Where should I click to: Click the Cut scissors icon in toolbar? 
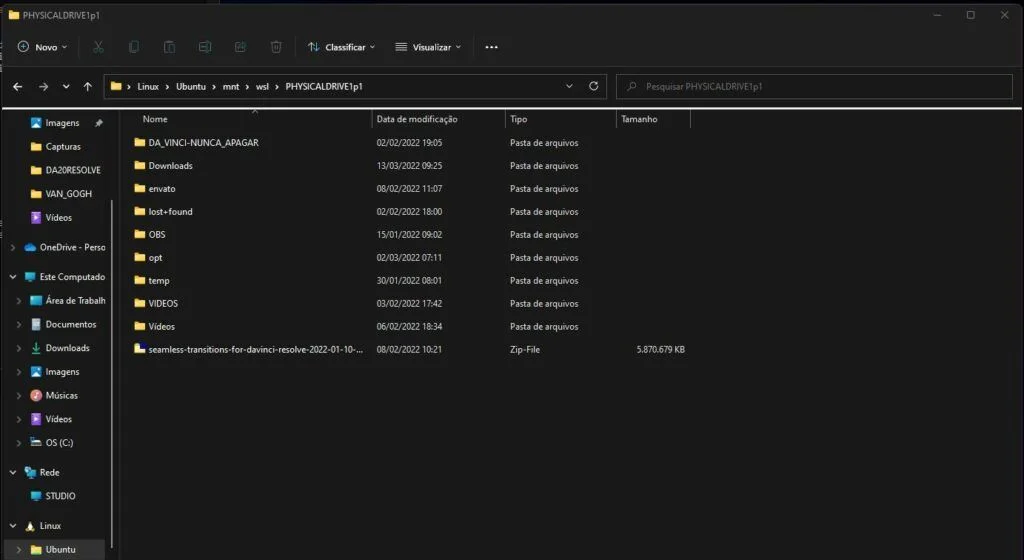click(x=98, y=47)
